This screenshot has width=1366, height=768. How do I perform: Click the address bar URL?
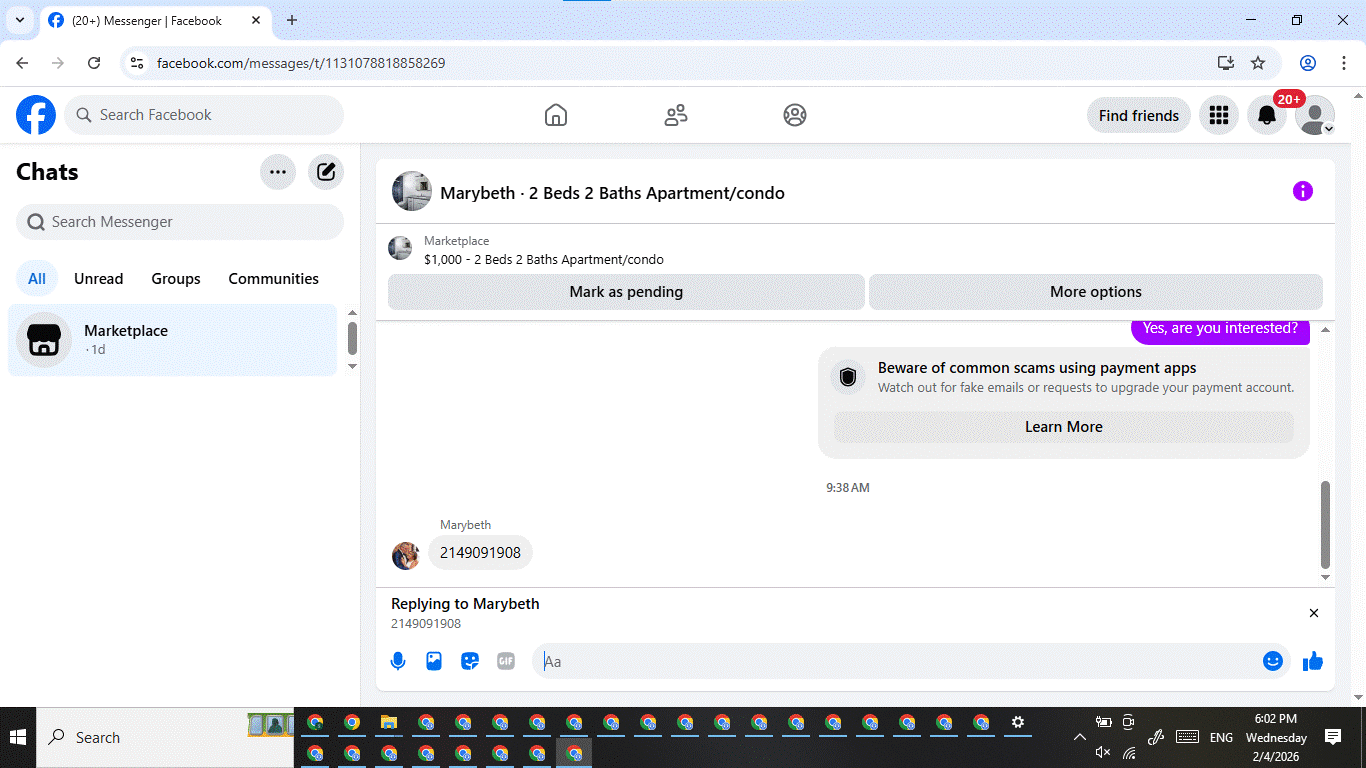(x=301, y=63)
